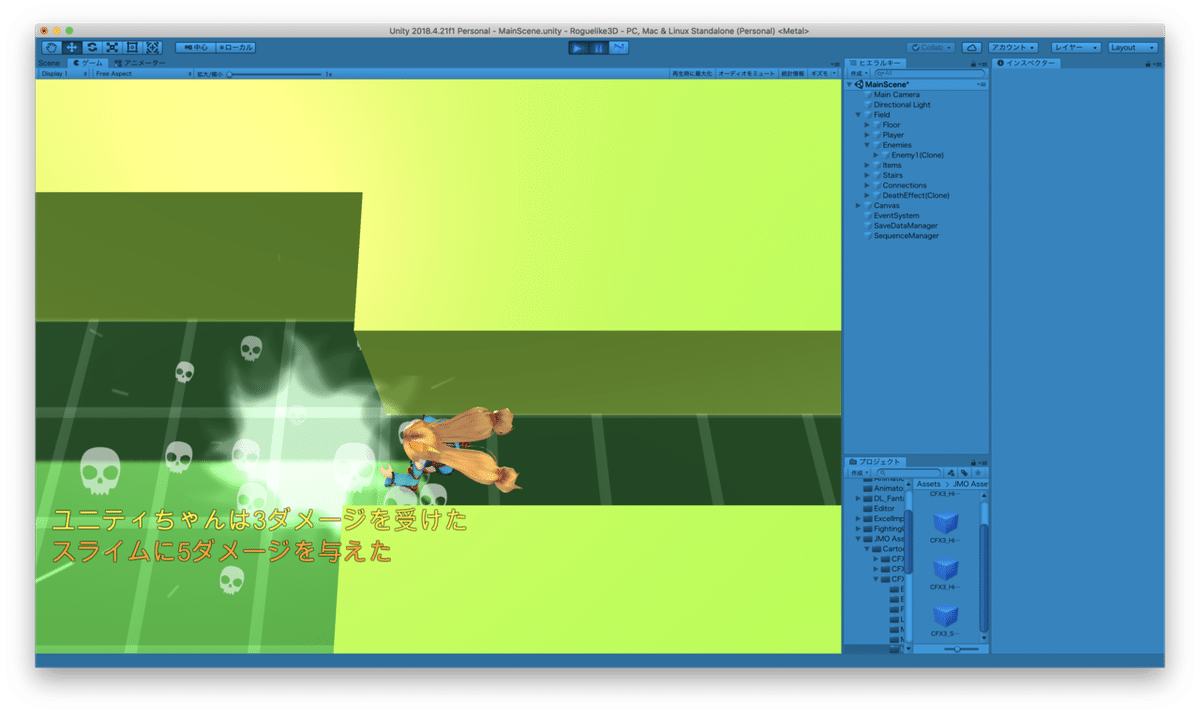
Task: Collapse the Field object arrow
Action: pos(858,114)
